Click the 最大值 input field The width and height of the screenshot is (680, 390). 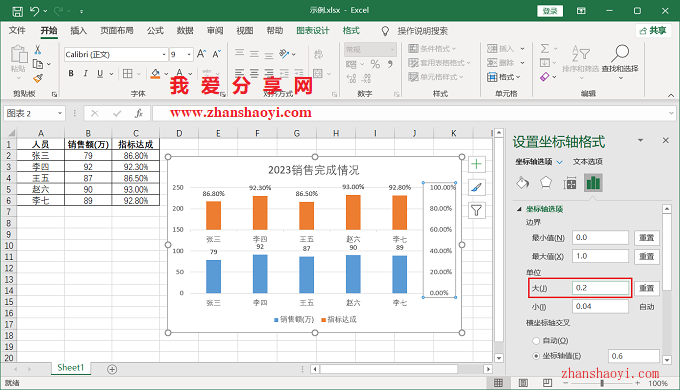[600, 256]
